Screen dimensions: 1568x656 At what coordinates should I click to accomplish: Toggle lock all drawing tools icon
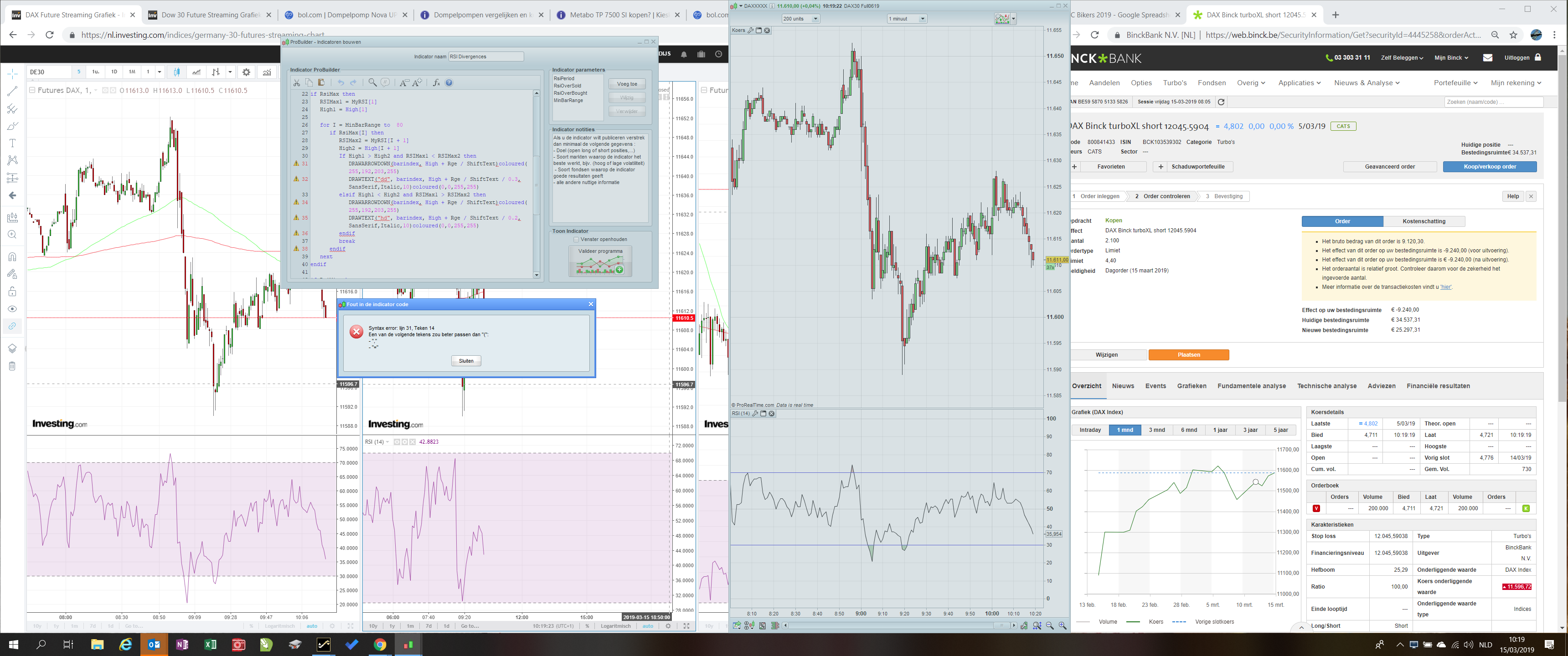[12, 292]
